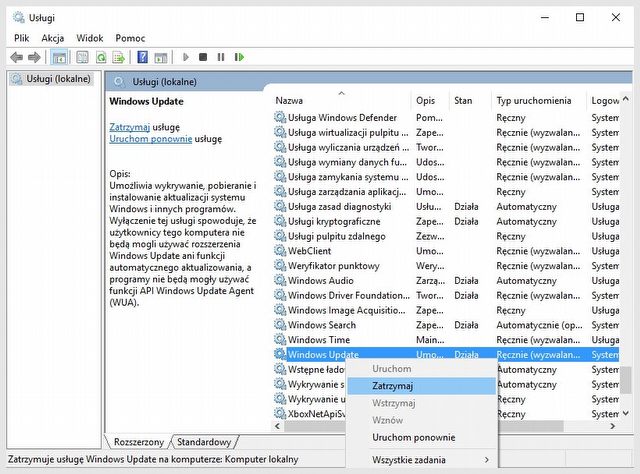
Task: Open Wszystkie zadania submenu arrow
Action: pos(487,460)
